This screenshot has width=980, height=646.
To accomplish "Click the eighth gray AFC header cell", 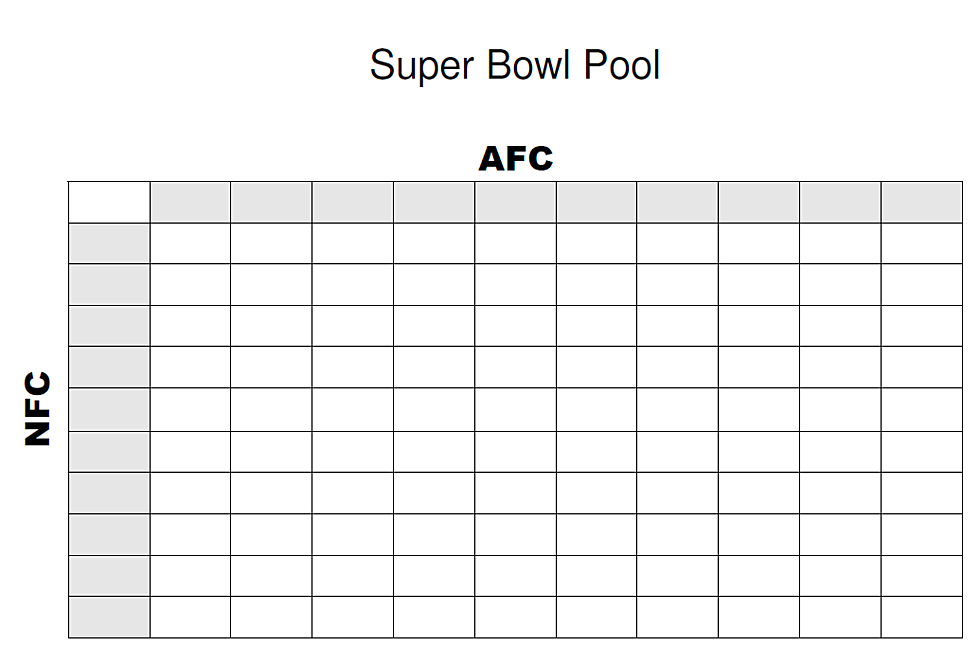I will coord(759,202).
